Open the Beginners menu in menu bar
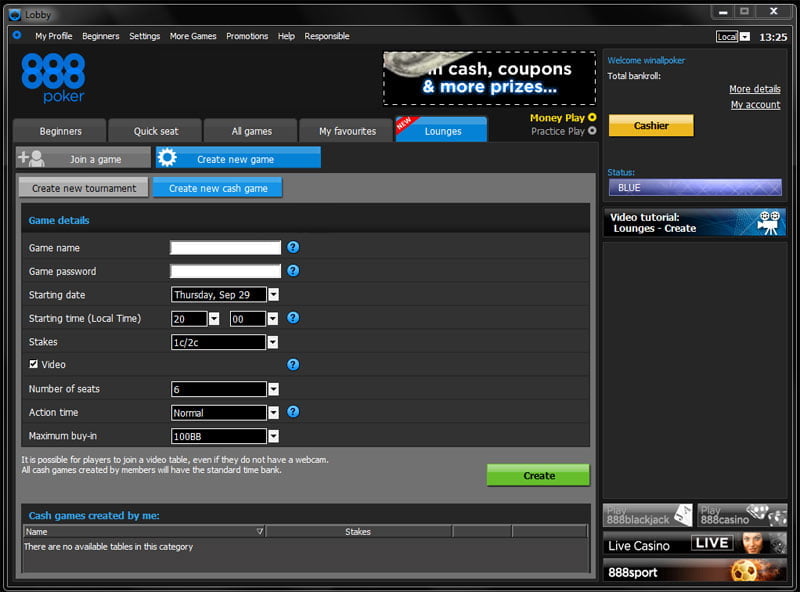Image resolution: width=800 pixels, height=592 pixels. click(x=101, y=36)
